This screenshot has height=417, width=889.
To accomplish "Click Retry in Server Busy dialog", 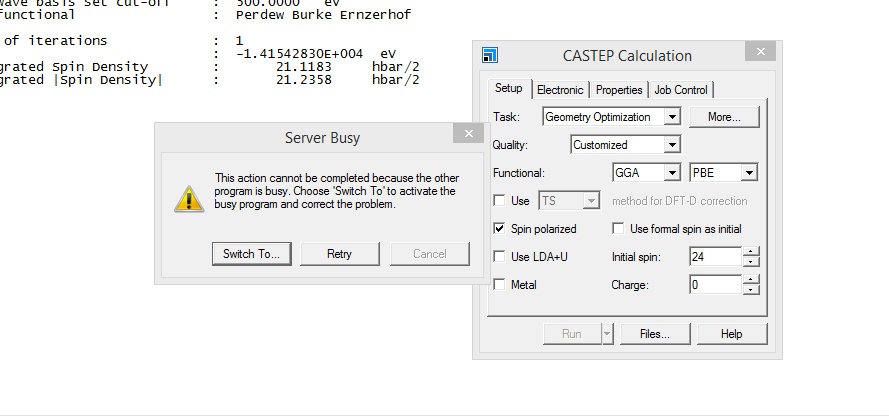I will tap(340, 254).
